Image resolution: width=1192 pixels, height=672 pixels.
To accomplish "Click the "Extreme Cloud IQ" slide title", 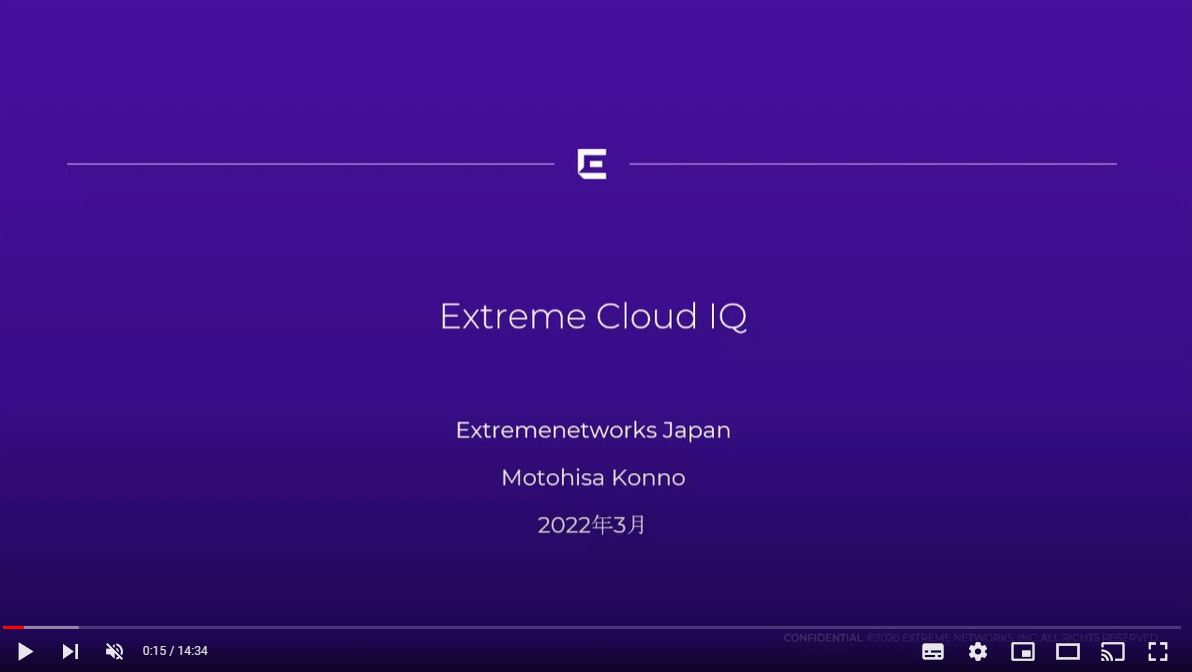I will [x=593, y=316].
